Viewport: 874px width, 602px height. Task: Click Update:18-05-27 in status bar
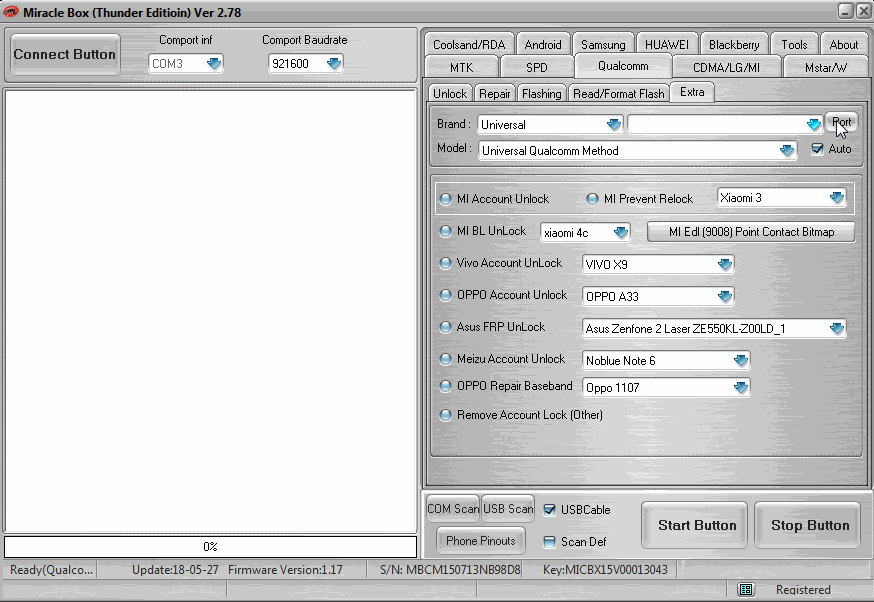pos(175,570)
